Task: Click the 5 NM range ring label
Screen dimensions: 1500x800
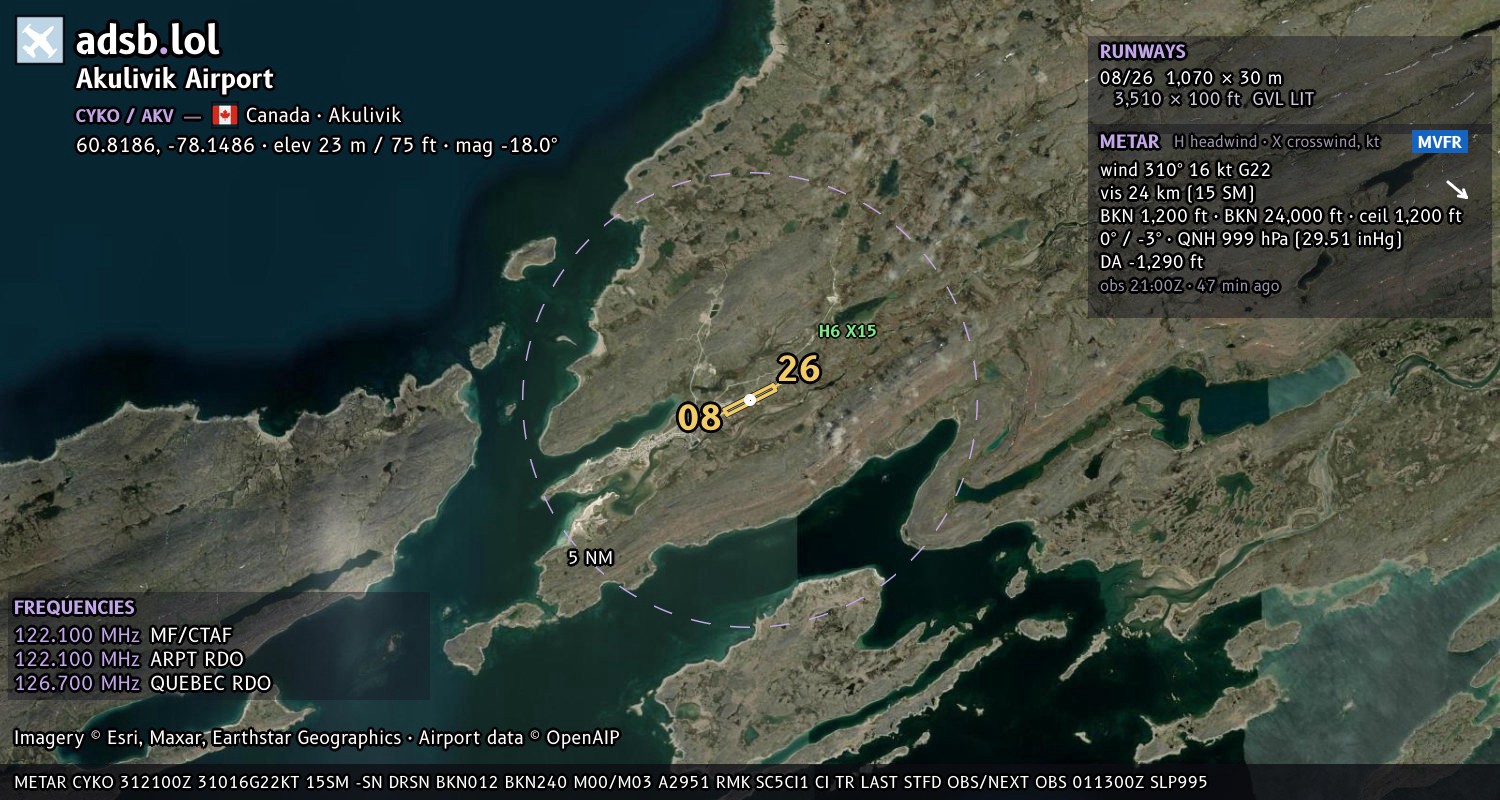Action: [x=588, y=558]
